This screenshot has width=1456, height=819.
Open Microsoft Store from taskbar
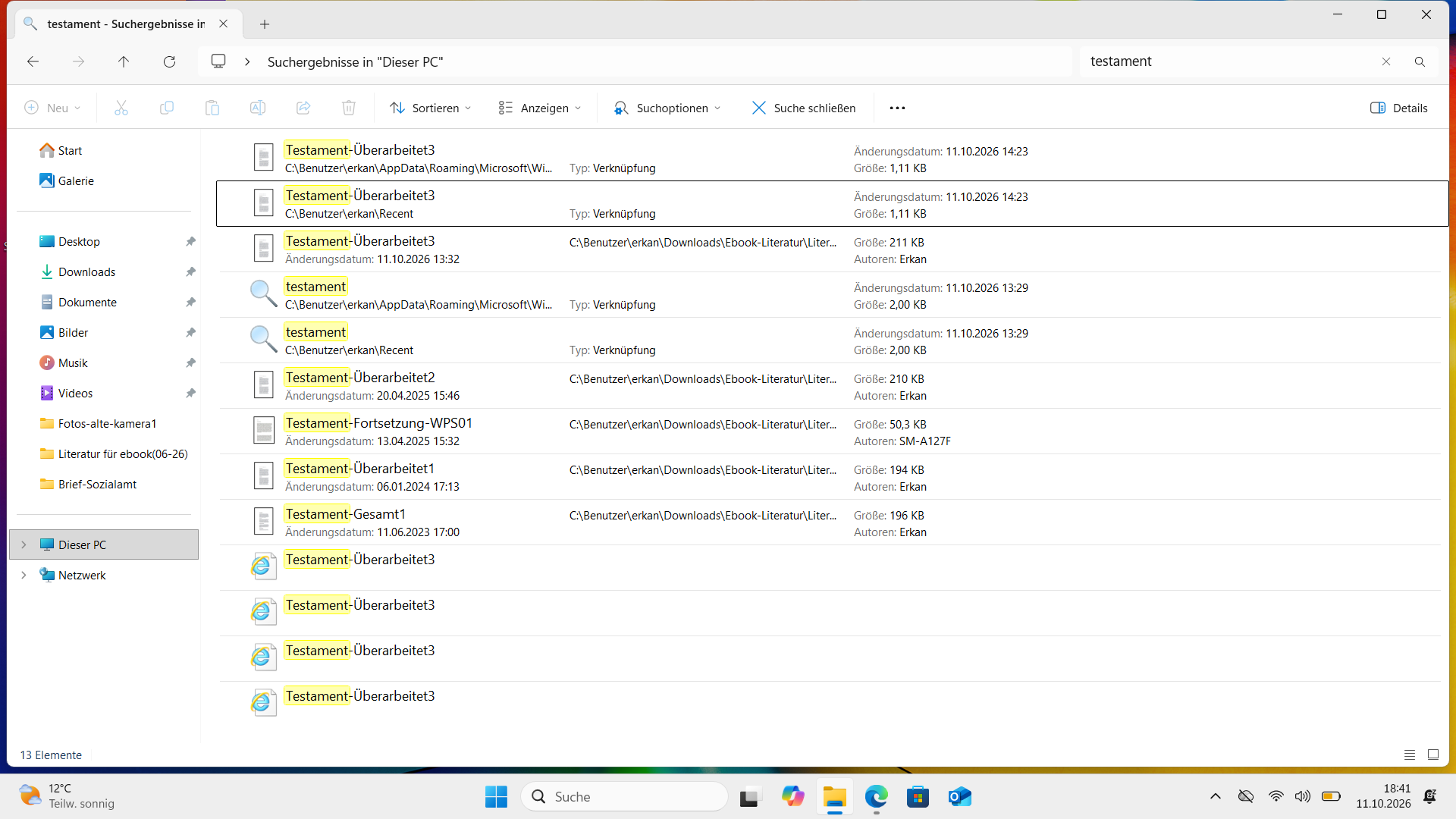(918, 796)
